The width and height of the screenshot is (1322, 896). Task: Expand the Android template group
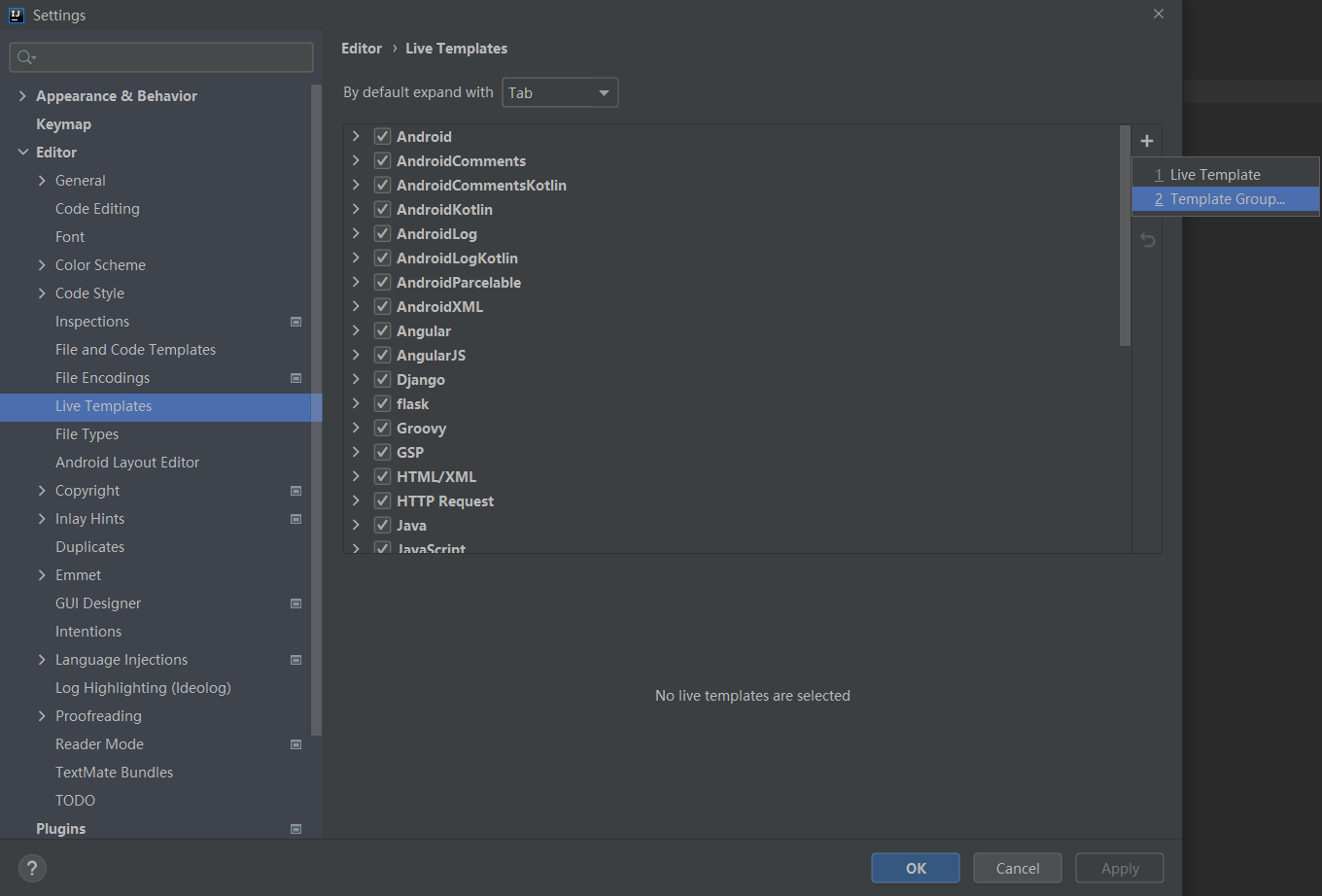point(356,137)
